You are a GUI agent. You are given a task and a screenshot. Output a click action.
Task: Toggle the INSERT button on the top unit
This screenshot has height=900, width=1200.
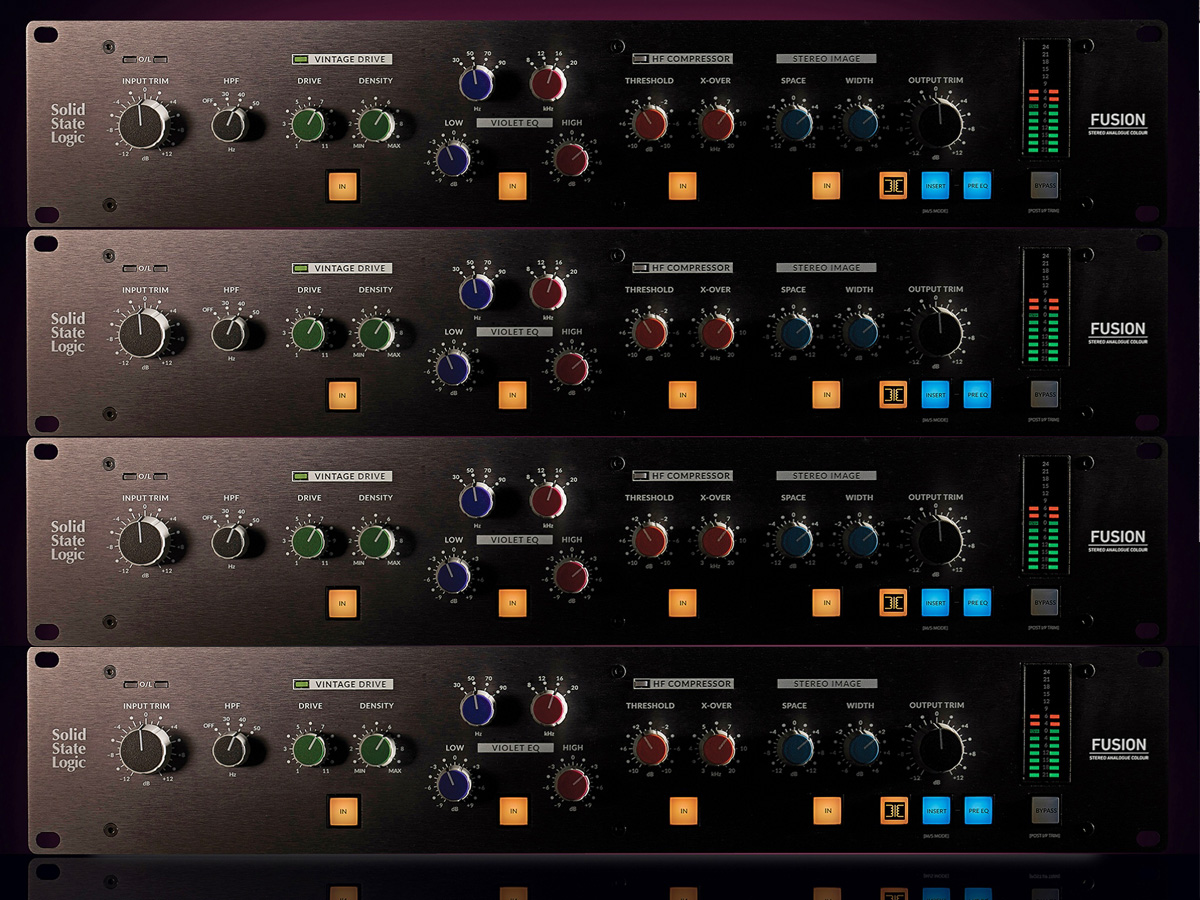tap(935, 185)
